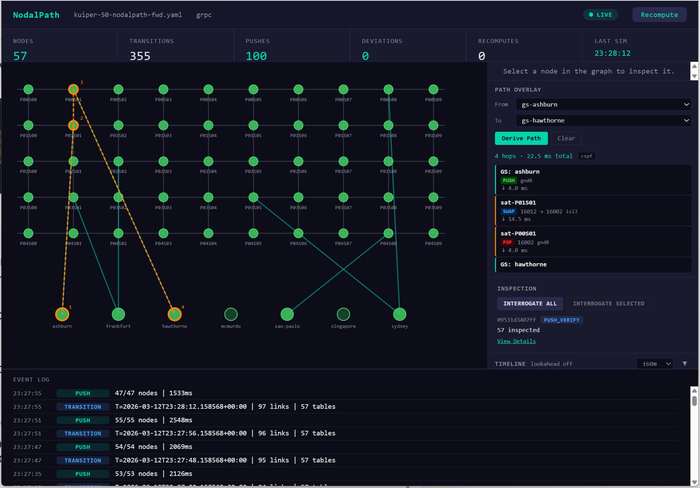Screen dimensions: 700x488
Task: Select the PUSH 54/54 nodes log entry
Action: [x=346, y=447]
